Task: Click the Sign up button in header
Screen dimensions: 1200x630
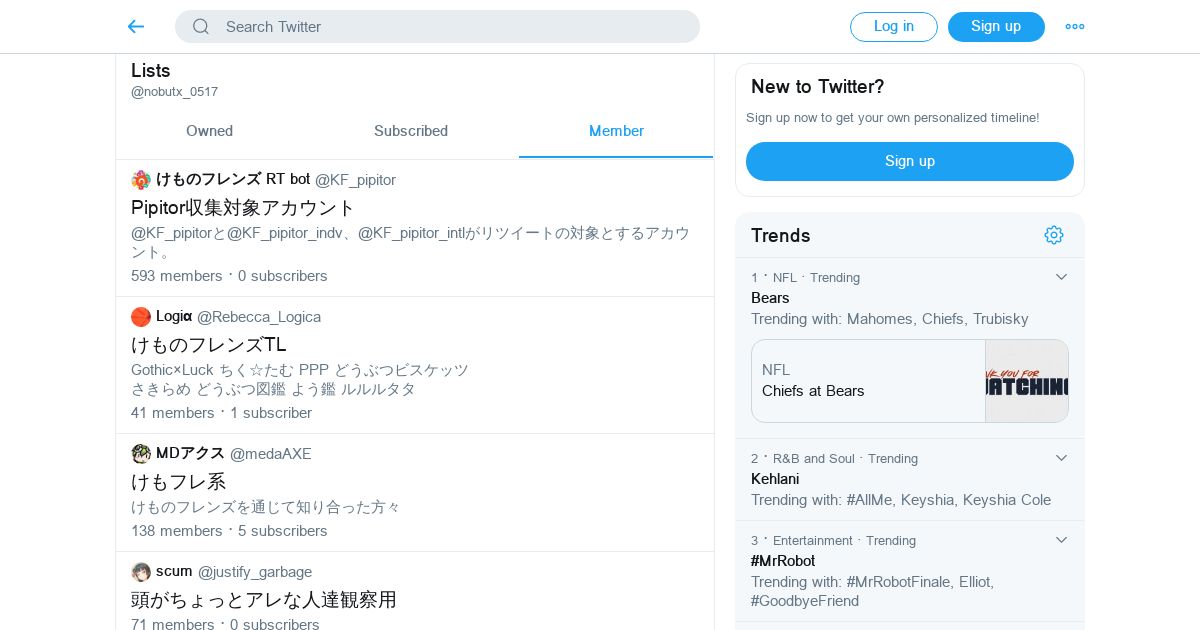Action: 996,27
